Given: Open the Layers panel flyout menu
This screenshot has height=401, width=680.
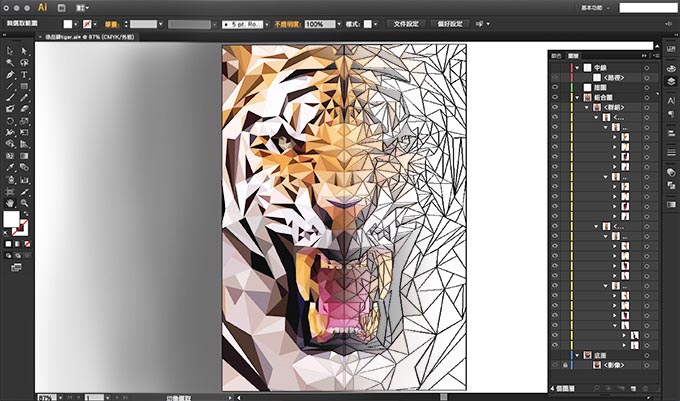Looking at the screenshot, I should (656, 56).
